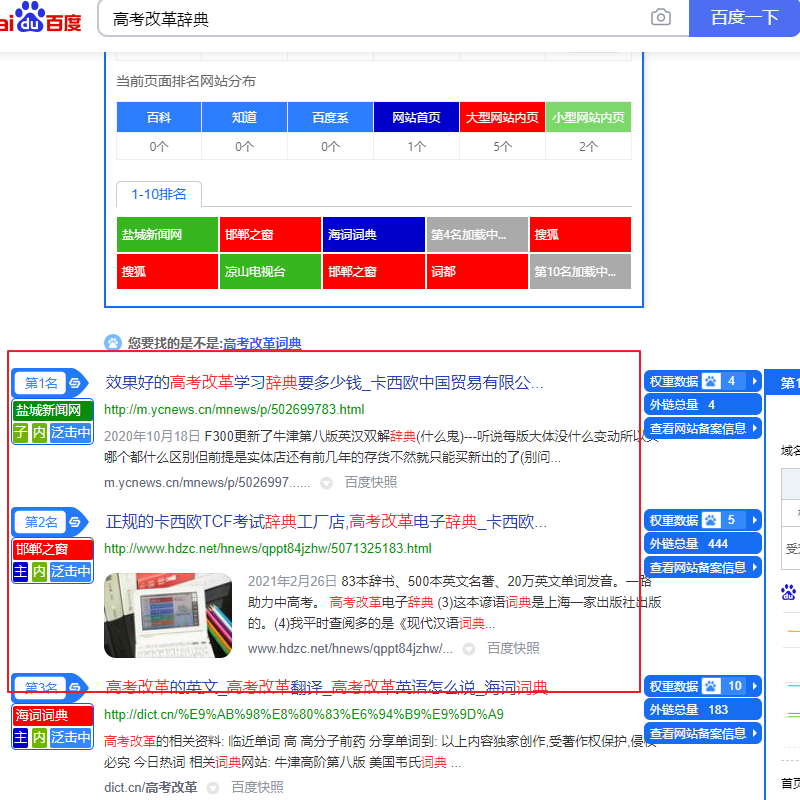The height and width of the screenshot is (800, 800).
Task: Open the result titled 效果好的高考改革学习辞典要多少钱
Action: point(324,382)
